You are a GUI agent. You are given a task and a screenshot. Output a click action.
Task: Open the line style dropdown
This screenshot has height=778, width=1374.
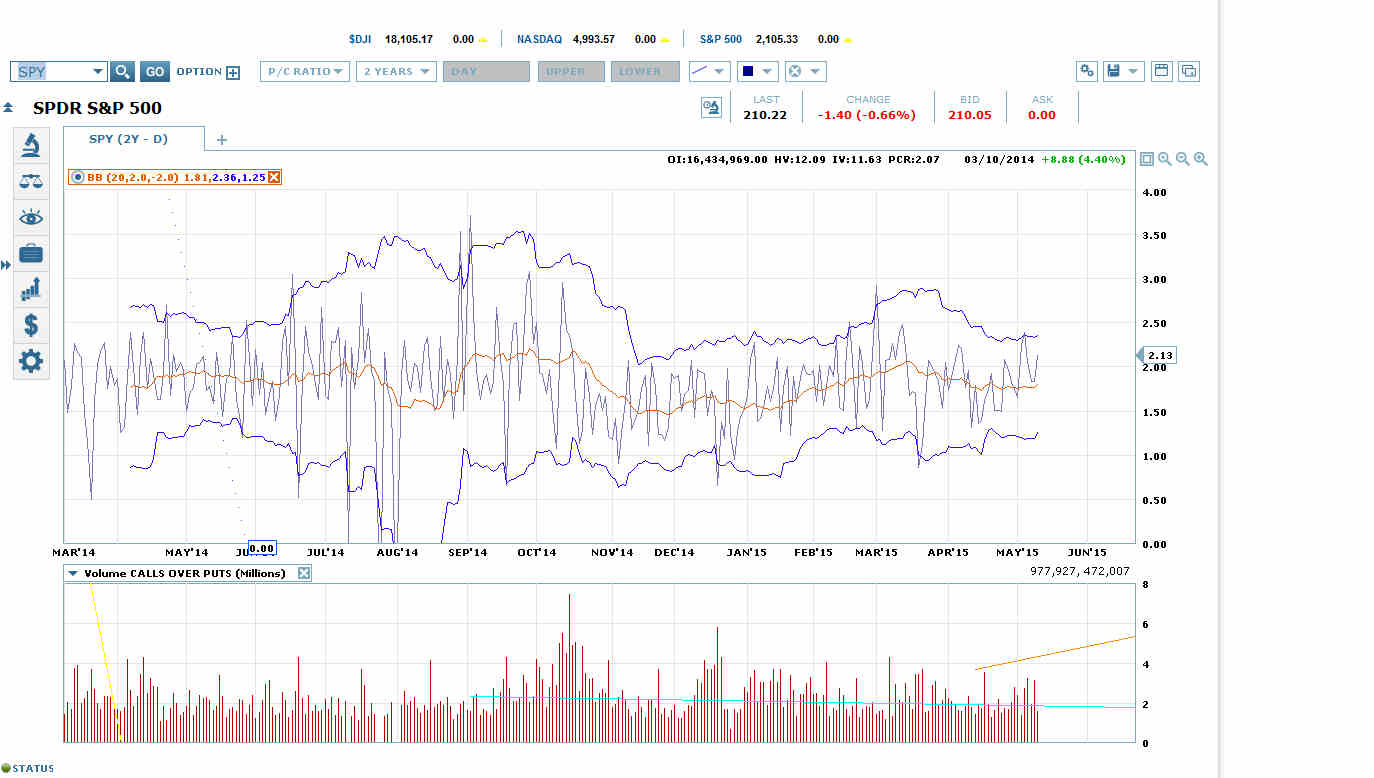709,71
